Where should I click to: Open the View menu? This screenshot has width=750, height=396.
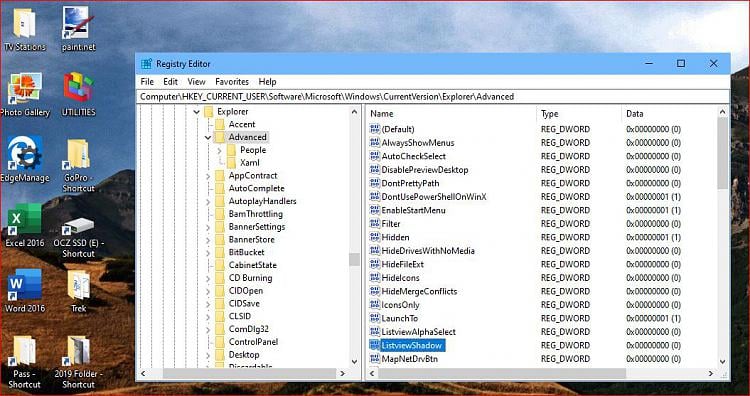click(196, 82)
